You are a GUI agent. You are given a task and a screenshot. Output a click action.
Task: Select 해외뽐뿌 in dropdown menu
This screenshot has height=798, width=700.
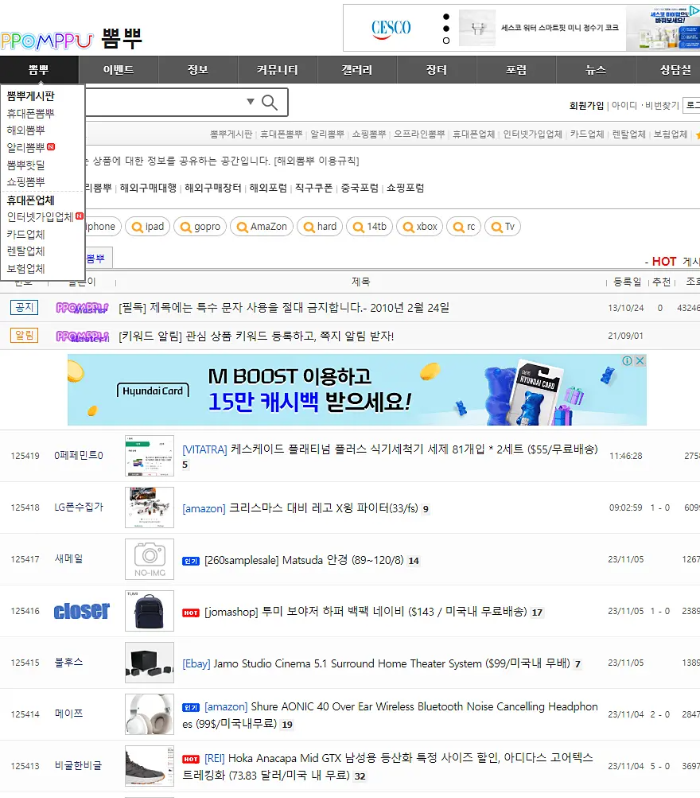pos(26,130)
